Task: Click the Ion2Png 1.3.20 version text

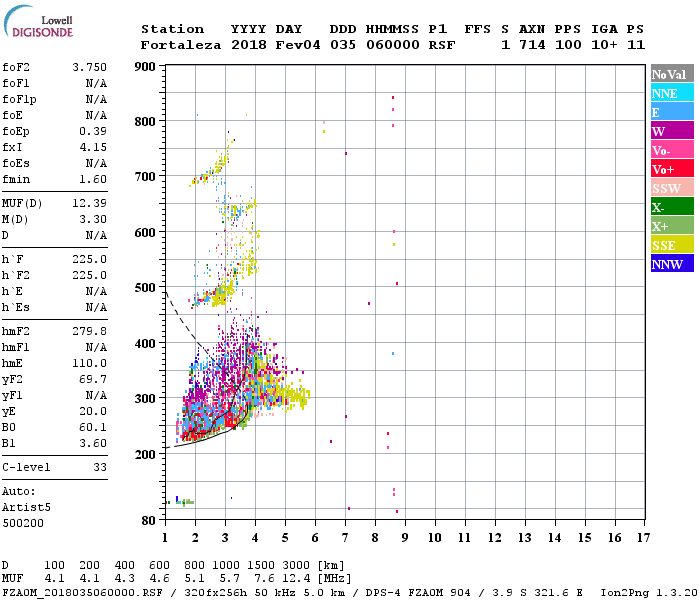Action: point(649,593)
